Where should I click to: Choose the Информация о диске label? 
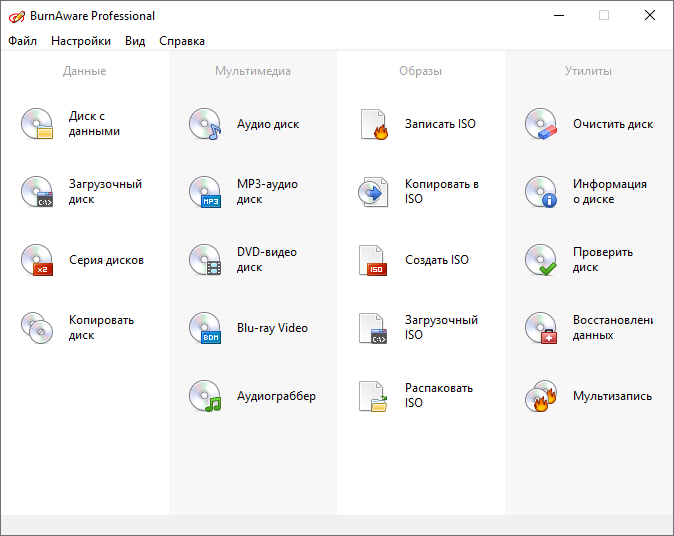pyautogui.click(x=609, y=192)
